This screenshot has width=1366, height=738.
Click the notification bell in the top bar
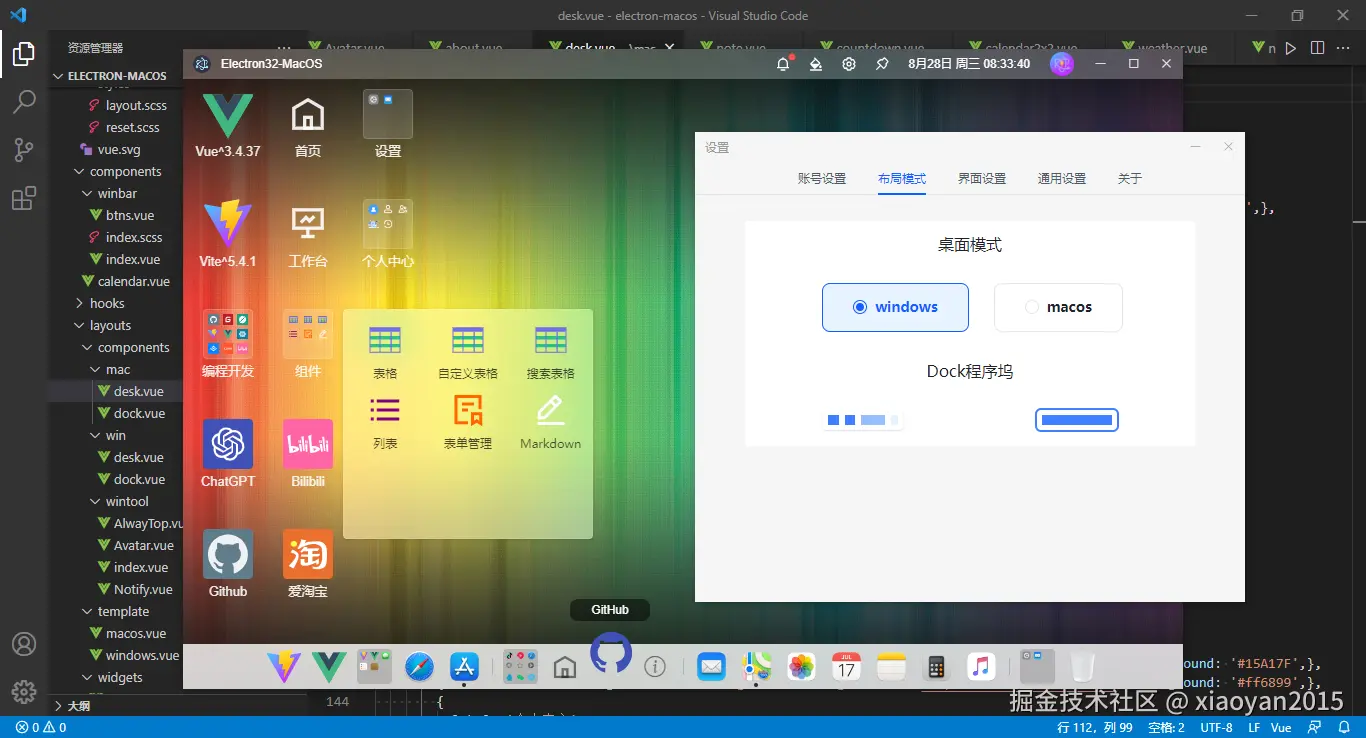point(784,63)
